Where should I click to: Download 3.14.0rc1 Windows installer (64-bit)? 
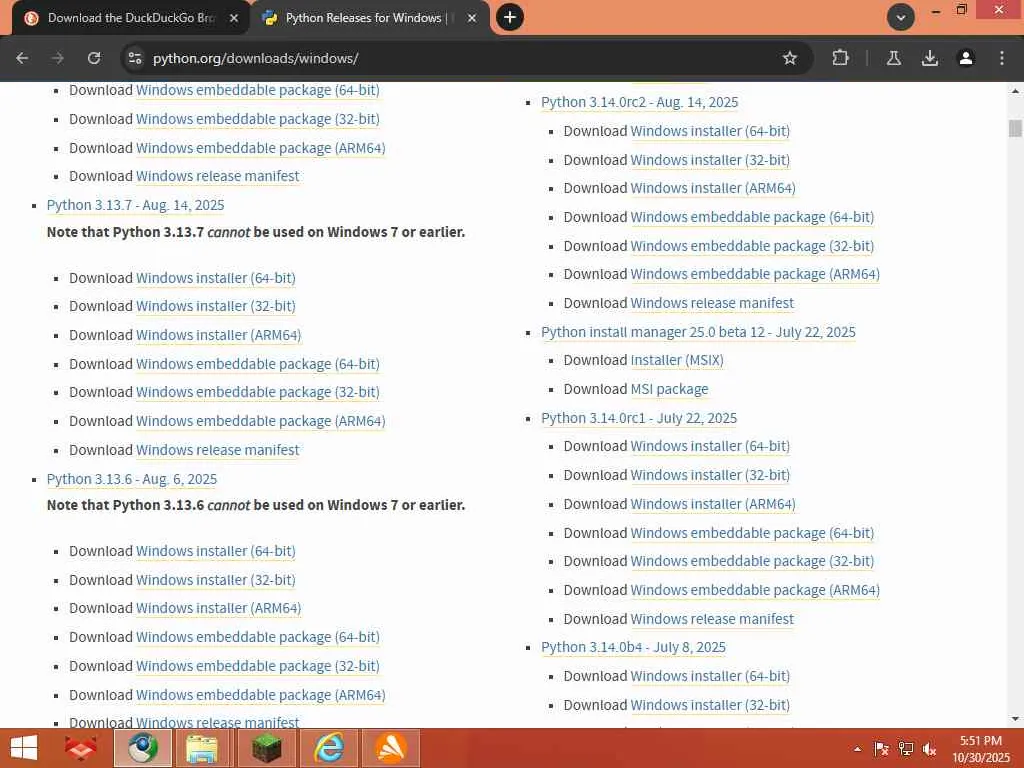point(710,446)
